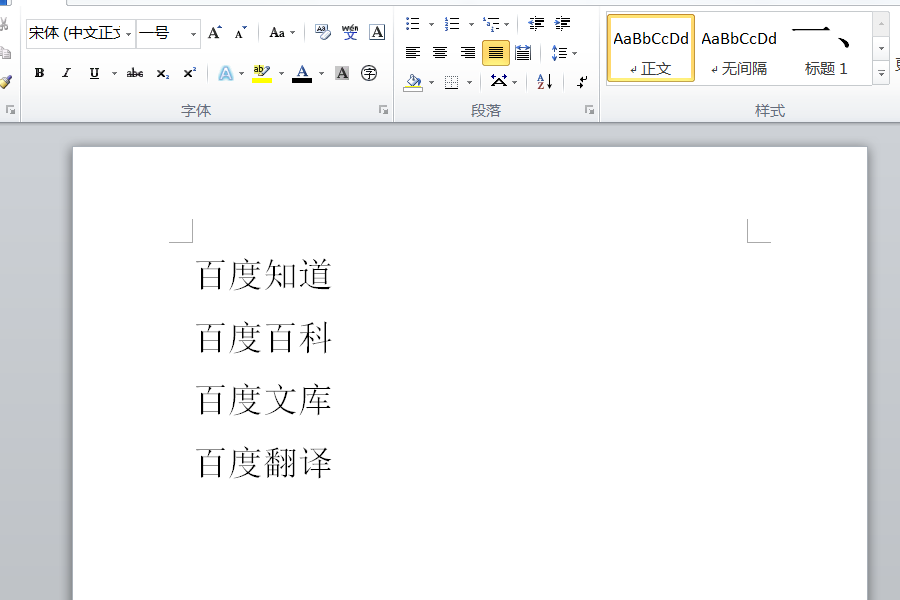
Task: Toggle Bold formatting
Action: 39,73
